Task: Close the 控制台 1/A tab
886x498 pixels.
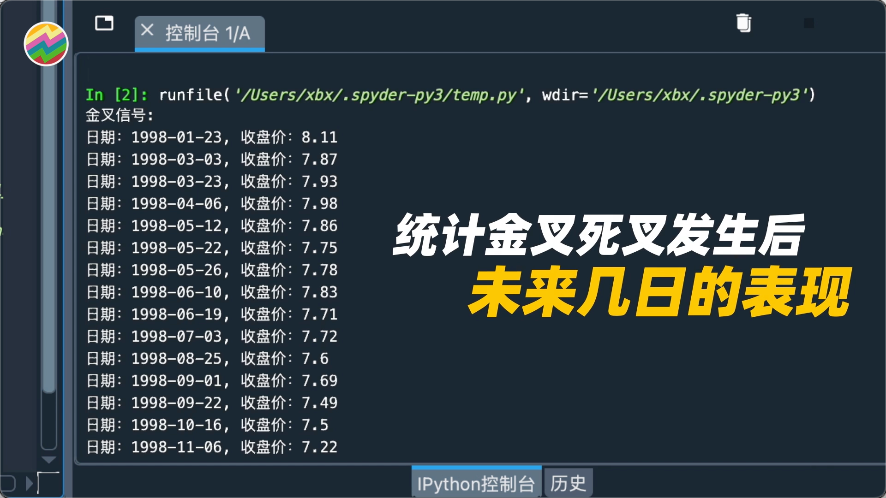Action: 148,32
